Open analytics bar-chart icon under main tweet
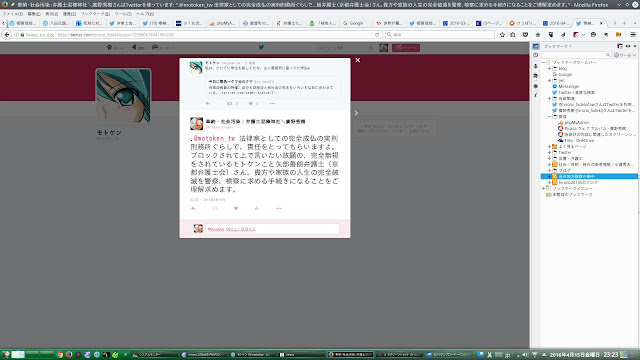Viewport: 640px width, 360px height. (257, 209)
